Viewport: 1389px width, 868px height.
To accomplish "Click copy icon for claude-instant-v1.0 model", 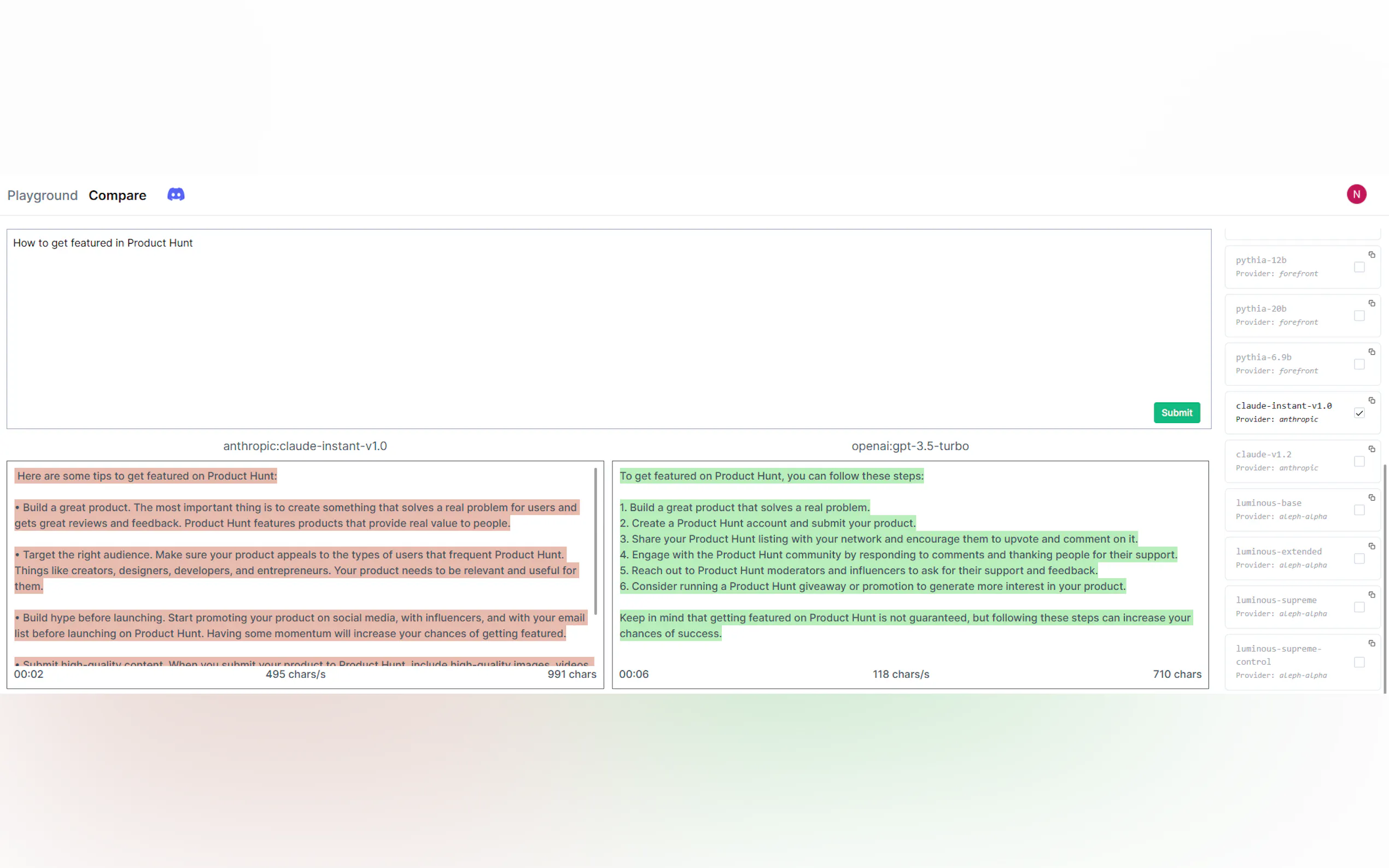I will pos(1371,401).
